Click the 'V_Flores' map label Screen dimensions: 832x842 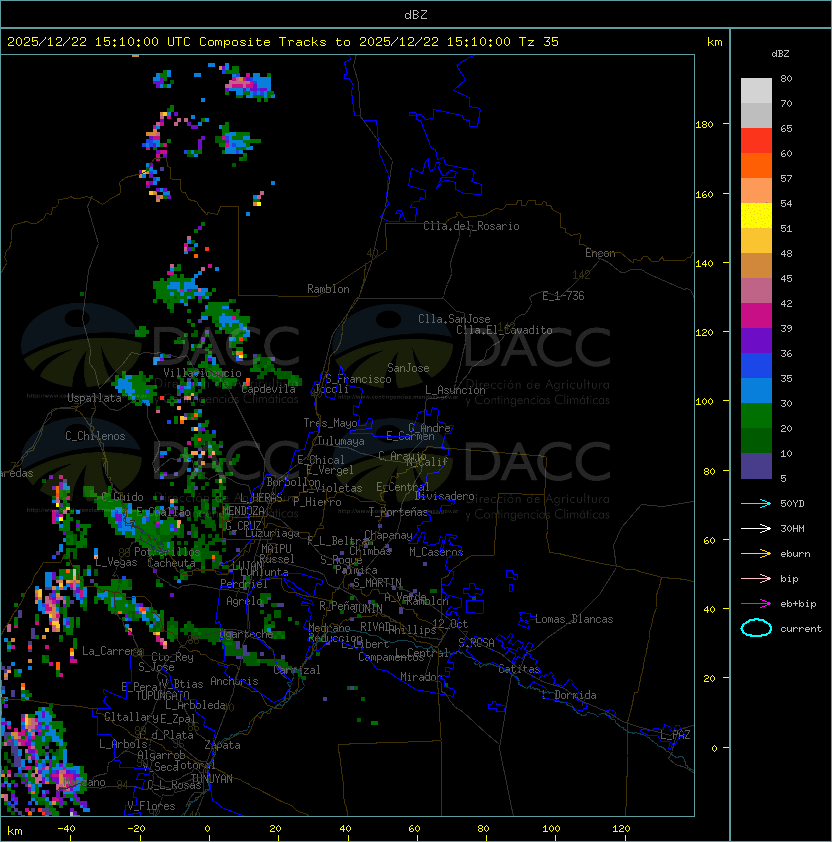[x=151, y=806]
